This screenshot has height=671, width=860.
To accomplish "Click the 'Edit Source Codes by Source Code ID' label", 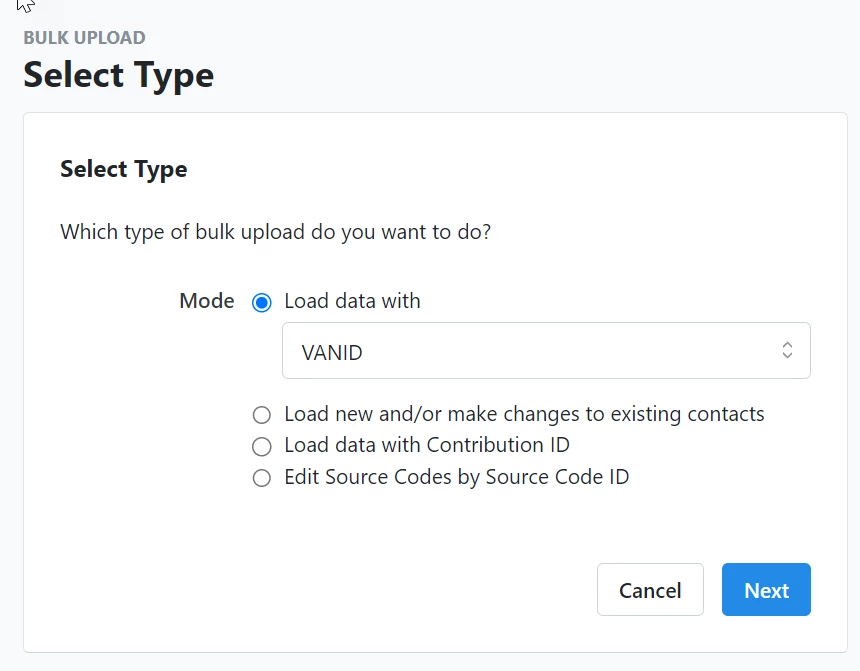I will click(x=456, y=477).
